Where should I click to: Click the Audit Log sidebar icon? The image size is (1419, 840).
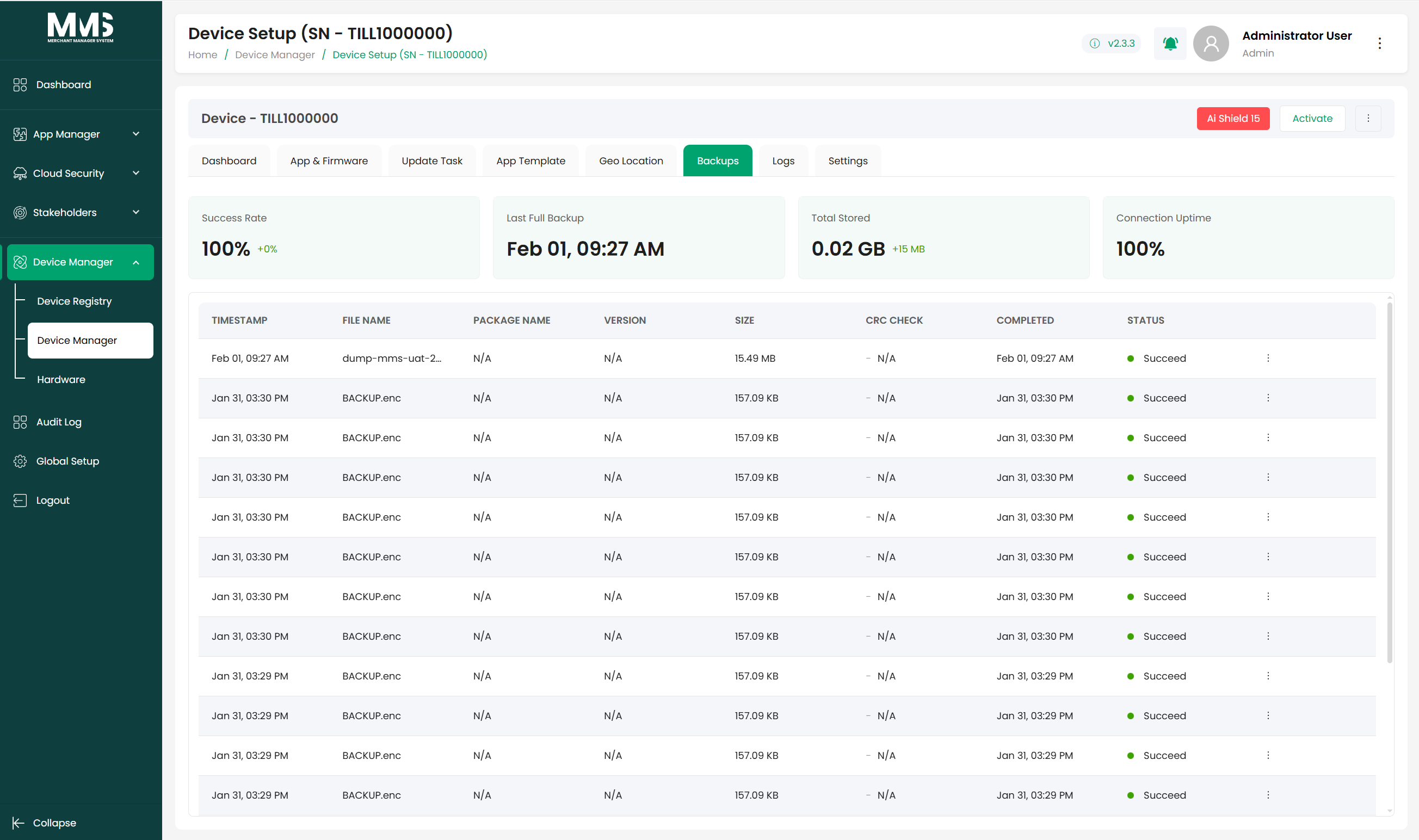[20, 422]
